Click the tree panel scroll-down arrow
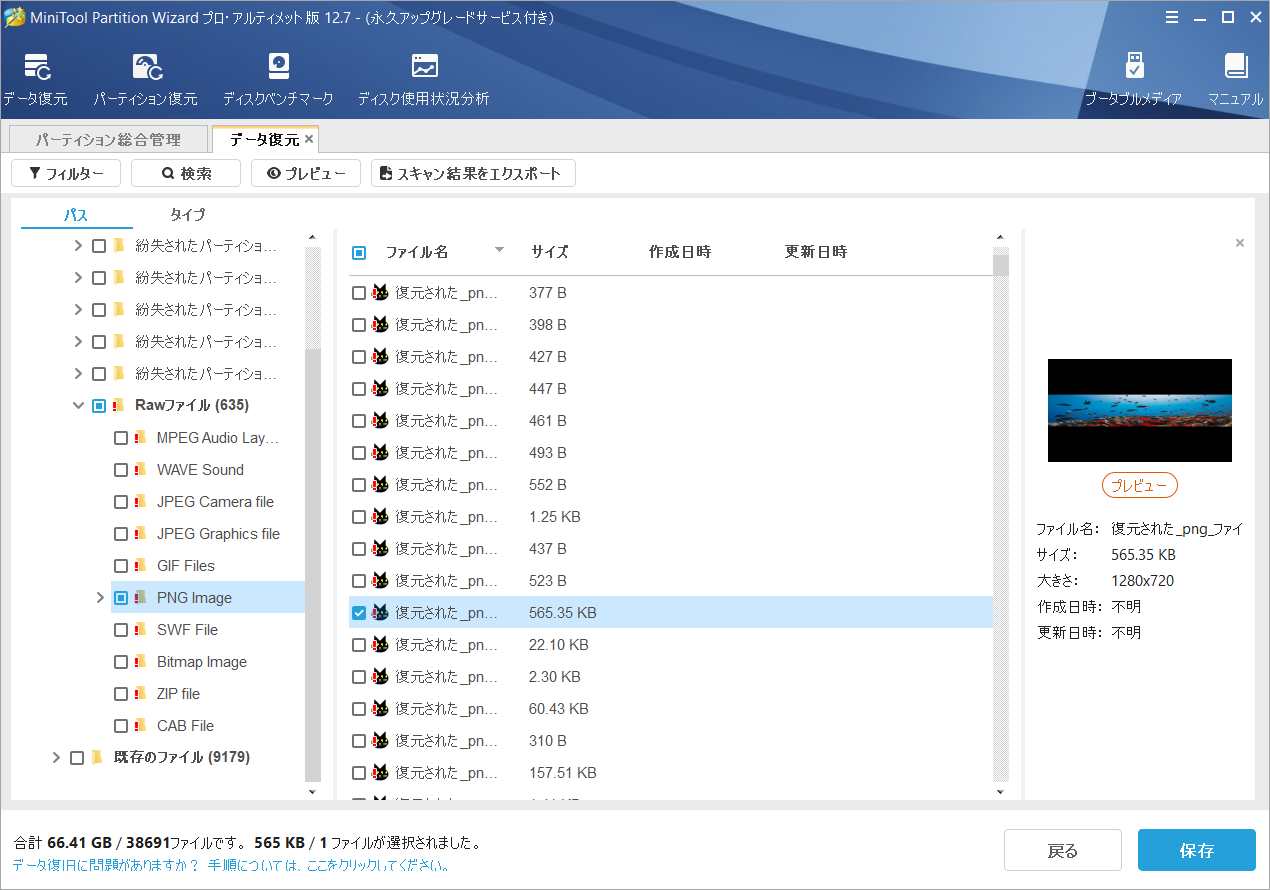 click(312, 792)
